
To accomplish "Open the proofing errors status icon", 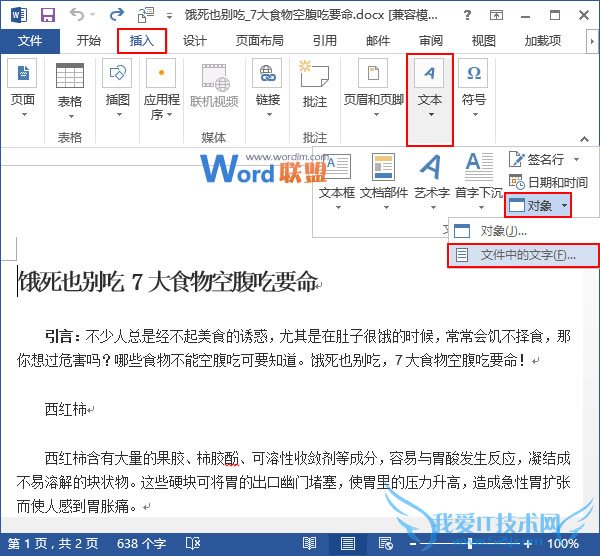I will 192,543.
